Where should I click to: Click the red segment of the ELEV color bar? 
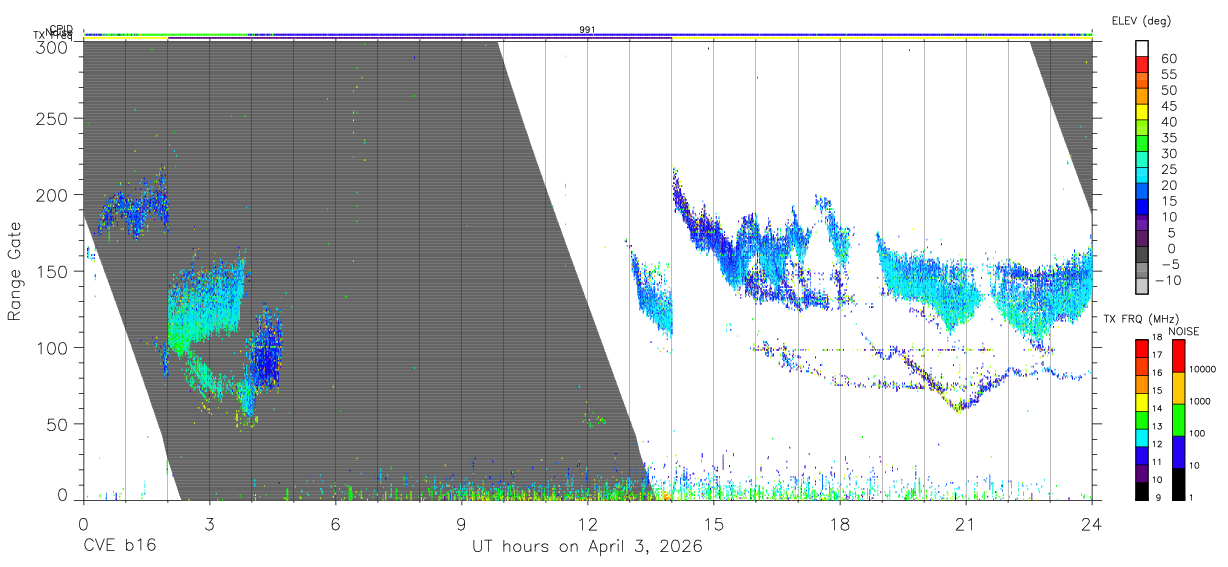[1143, 65]
